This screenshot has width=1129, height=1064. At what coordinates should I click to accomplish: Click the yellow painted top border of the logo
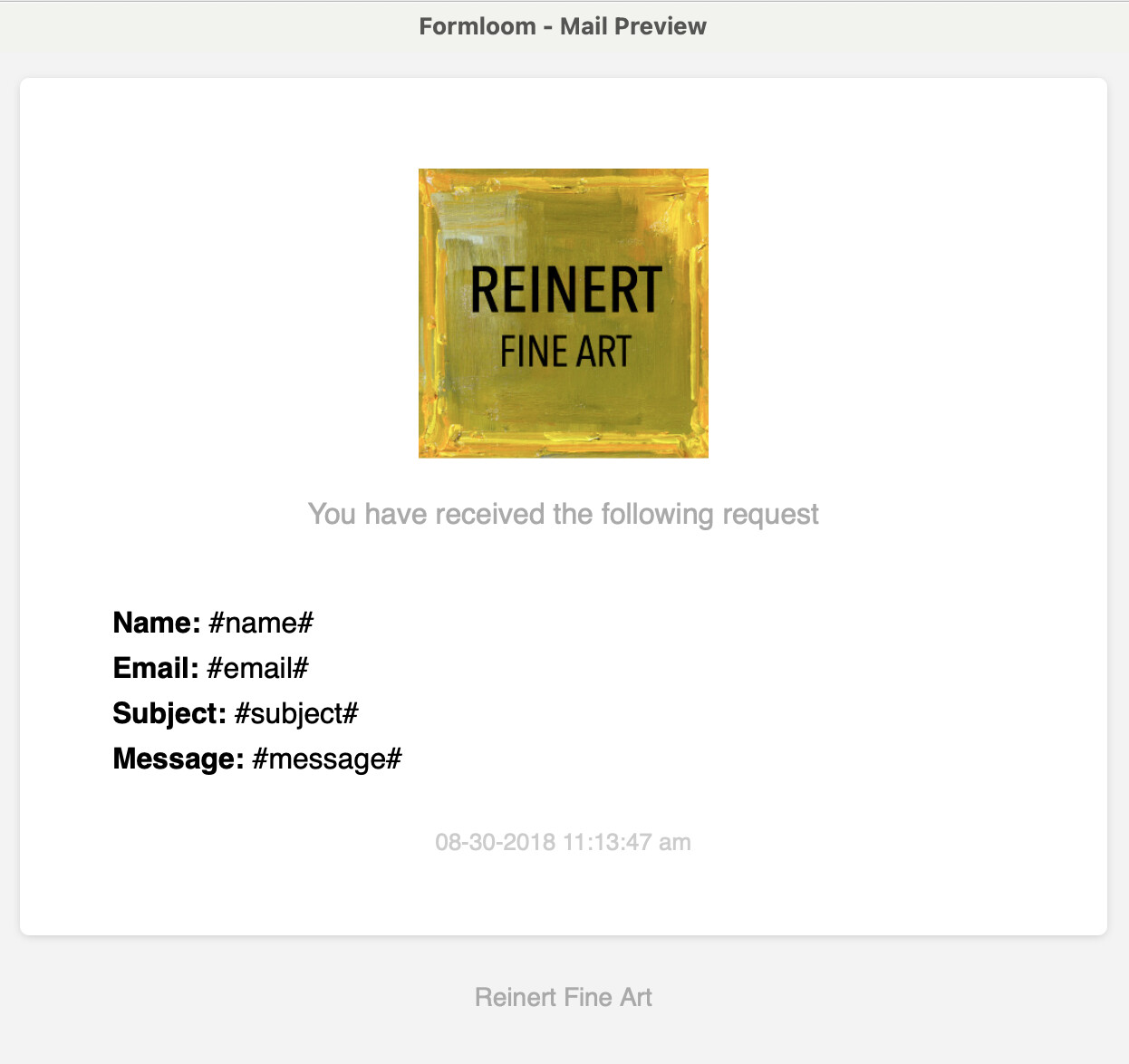tap(563, 181)
